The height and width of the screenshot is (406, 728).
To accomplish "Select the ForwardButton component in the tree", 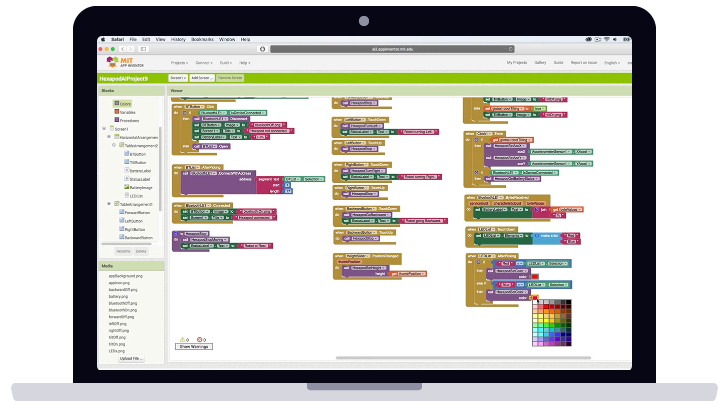I will pos(135,212).
